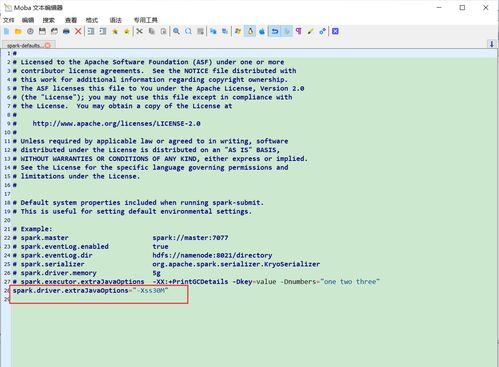Toggle the highlighted icon right of word wrap
Viewport: 499px width, 367px height.
(287, 31)
